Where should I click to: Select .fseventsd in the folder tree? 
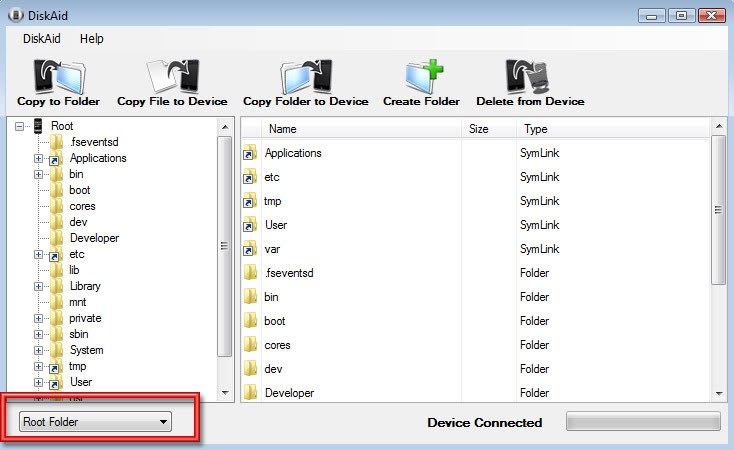(x=94, y=142)
